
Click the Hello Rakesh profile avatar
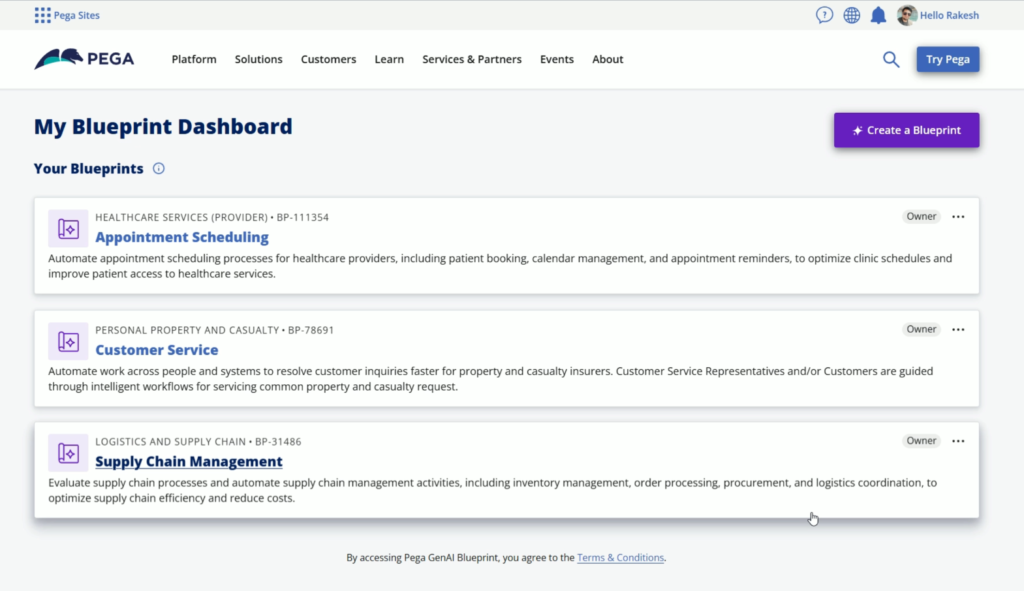point(906,15)
